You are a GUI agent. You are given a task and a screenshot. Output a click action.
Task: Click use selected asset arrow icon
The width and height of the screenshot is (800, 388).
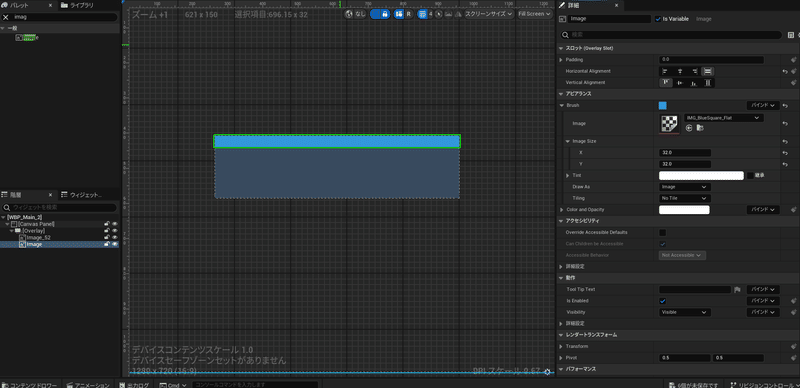click(x=689, y=128)
